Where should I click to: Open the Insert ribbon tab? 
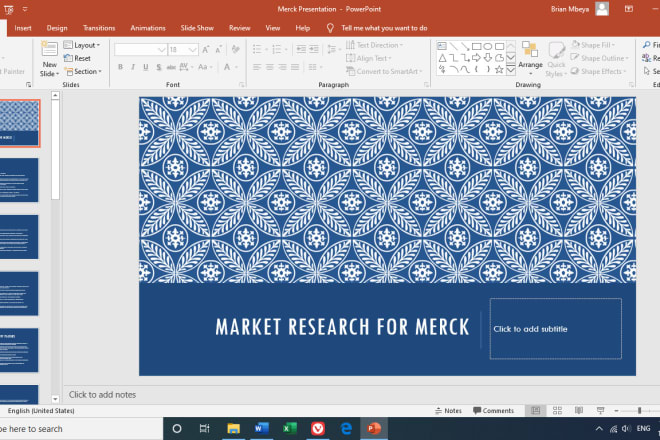tap(23, 28)
